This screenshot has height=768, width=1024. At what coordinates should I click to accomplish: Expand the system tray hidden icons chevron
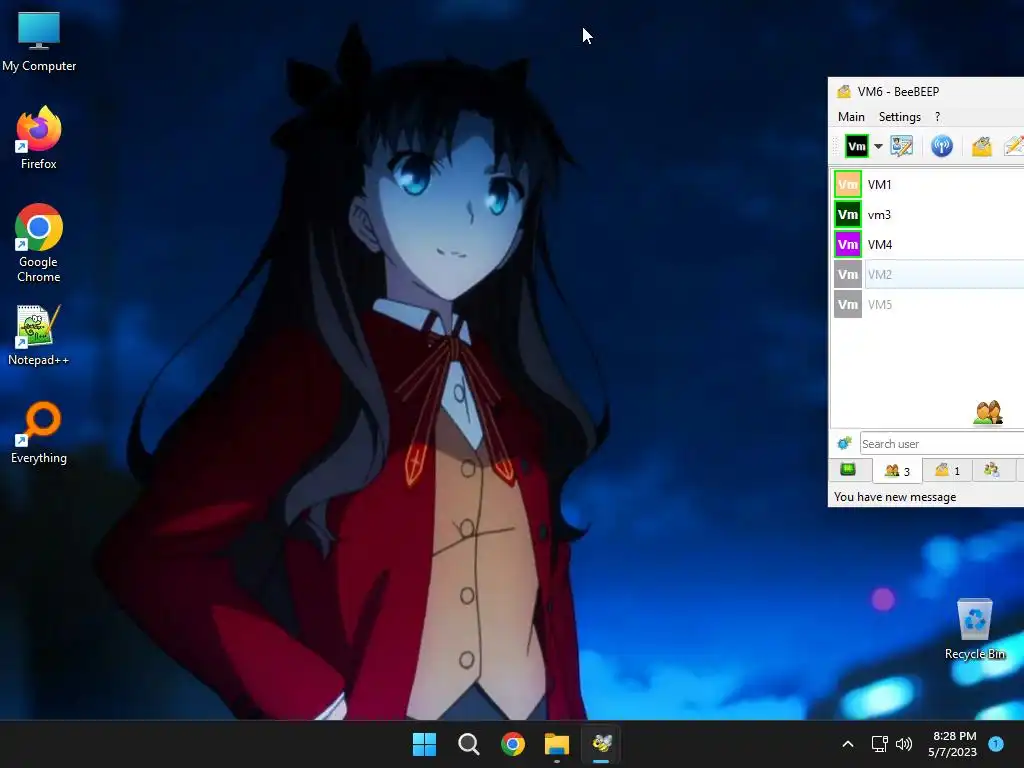point(848,744)
